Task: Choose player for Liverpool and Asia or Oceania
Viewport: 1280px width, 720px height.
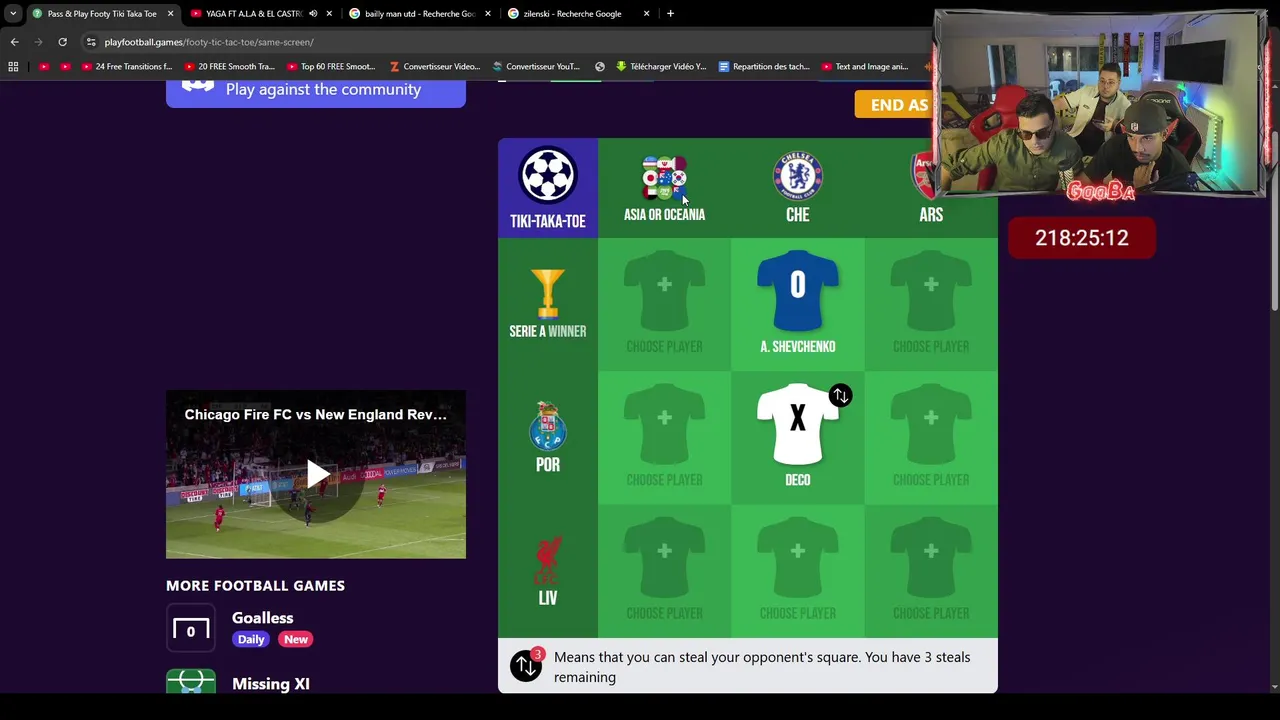Action: (x=664, y=571)
